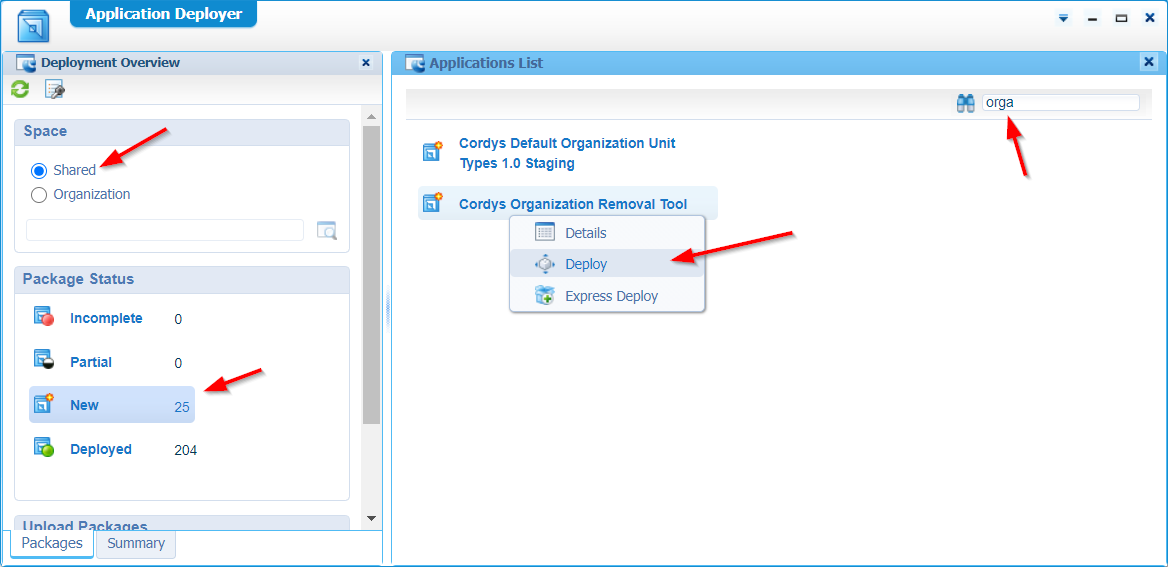Click the green refresh icon in Deployment Overview
Image resolution: width=1168 pixels, height=567 pixels.
20,90
